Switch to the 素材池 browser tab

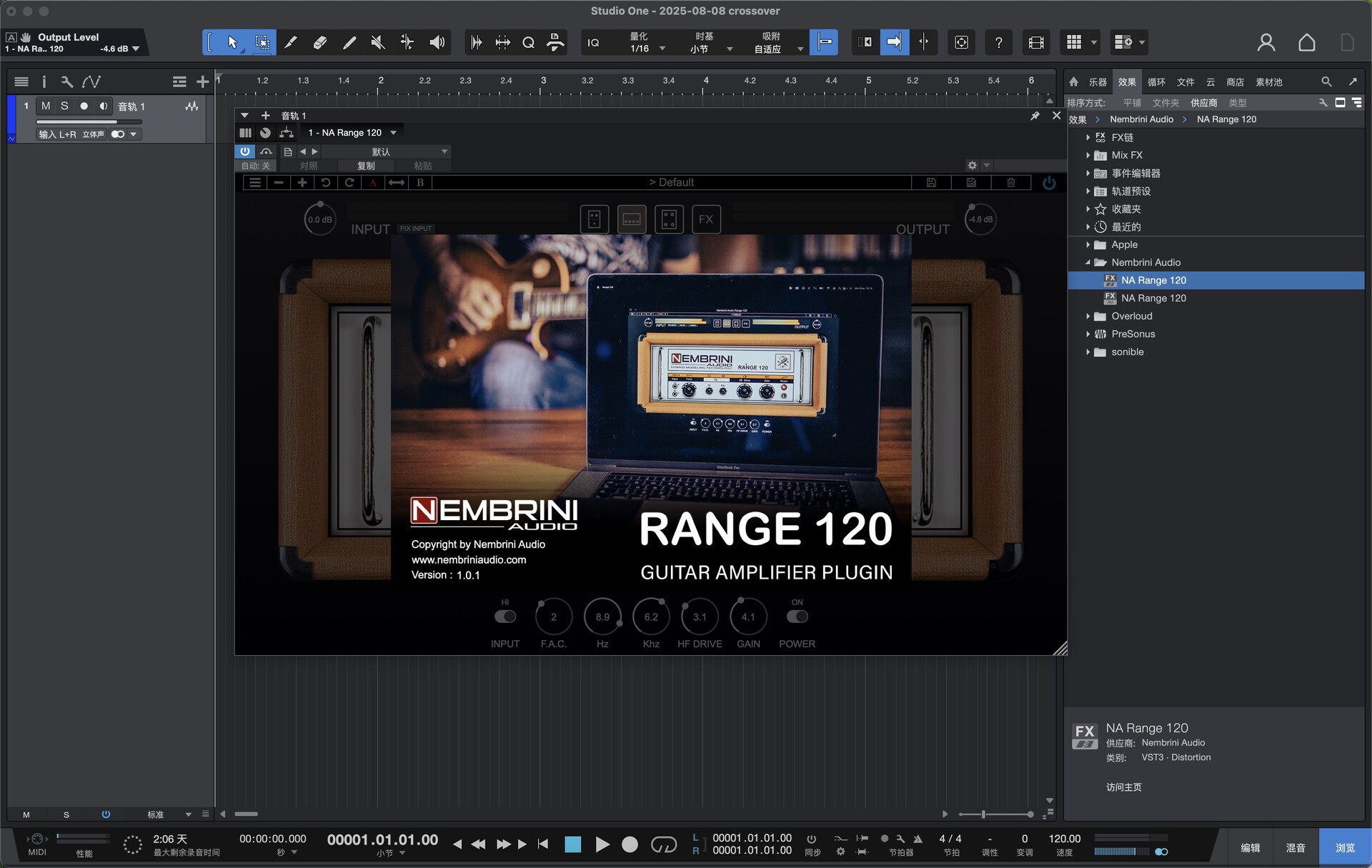(1269, 82)
